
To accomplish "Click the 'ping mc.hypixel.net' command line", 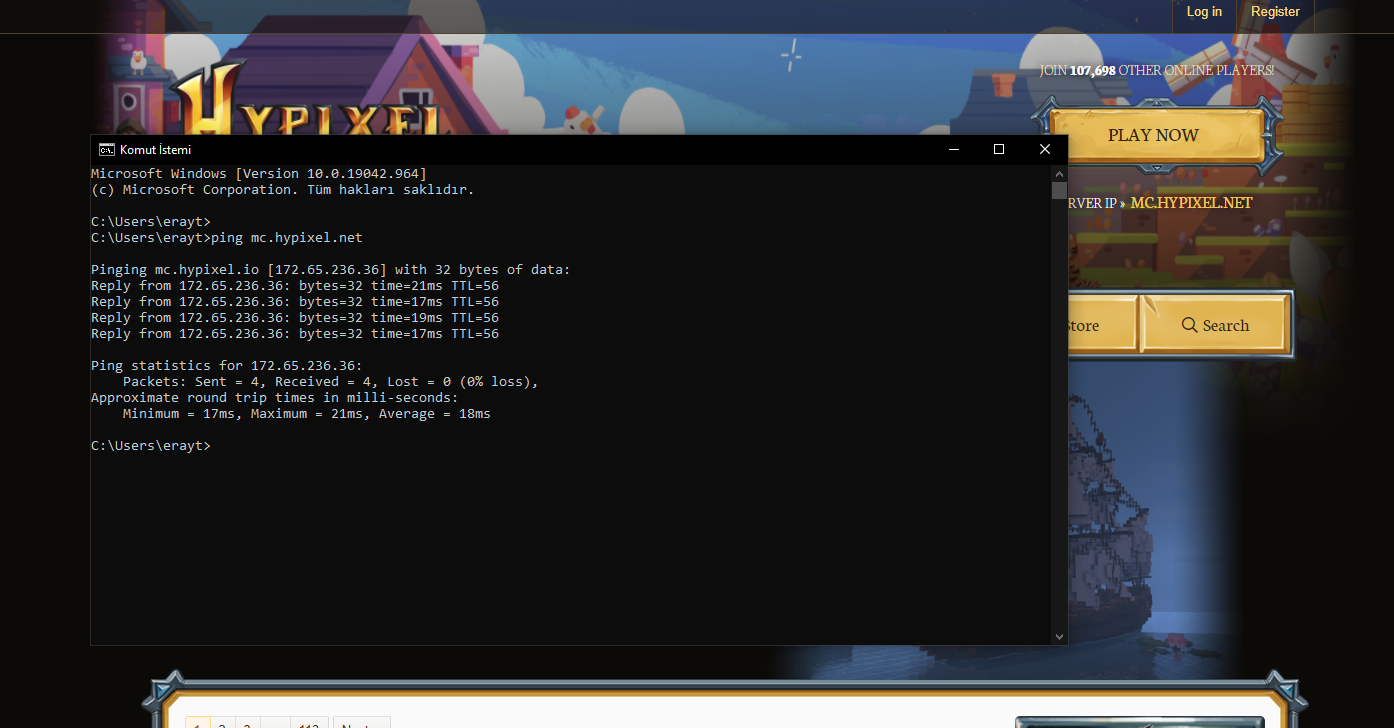I will pyautogui.click(x=227, y=238).
